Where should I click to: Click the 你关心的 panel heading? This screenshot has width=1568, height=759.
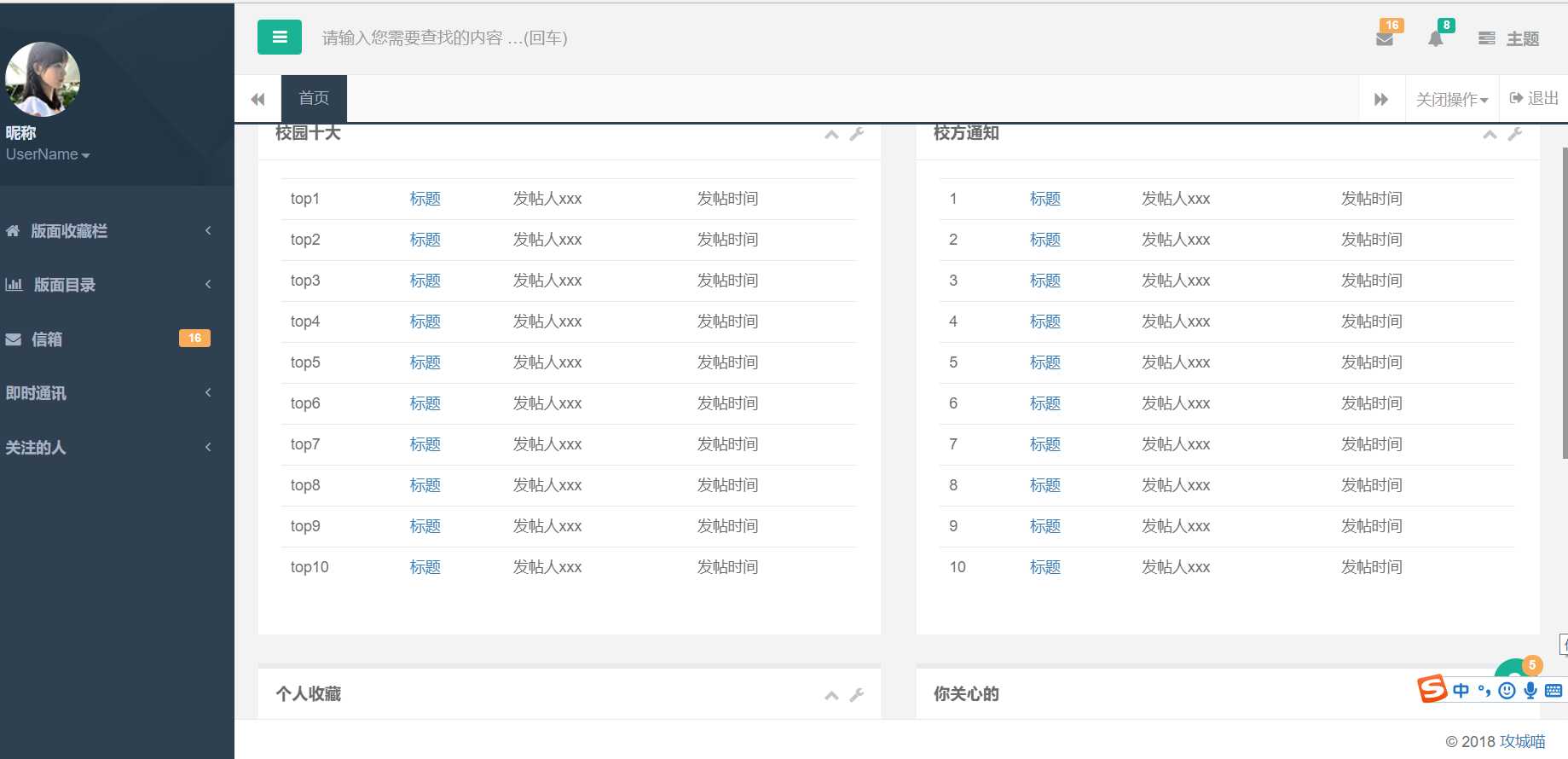(966, 694)
